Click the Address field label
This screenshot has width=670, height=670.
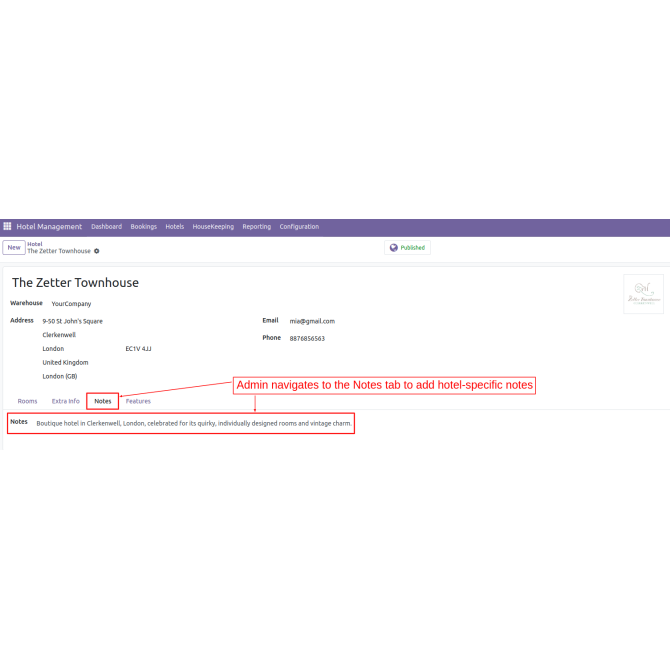(x=22, y=320)
